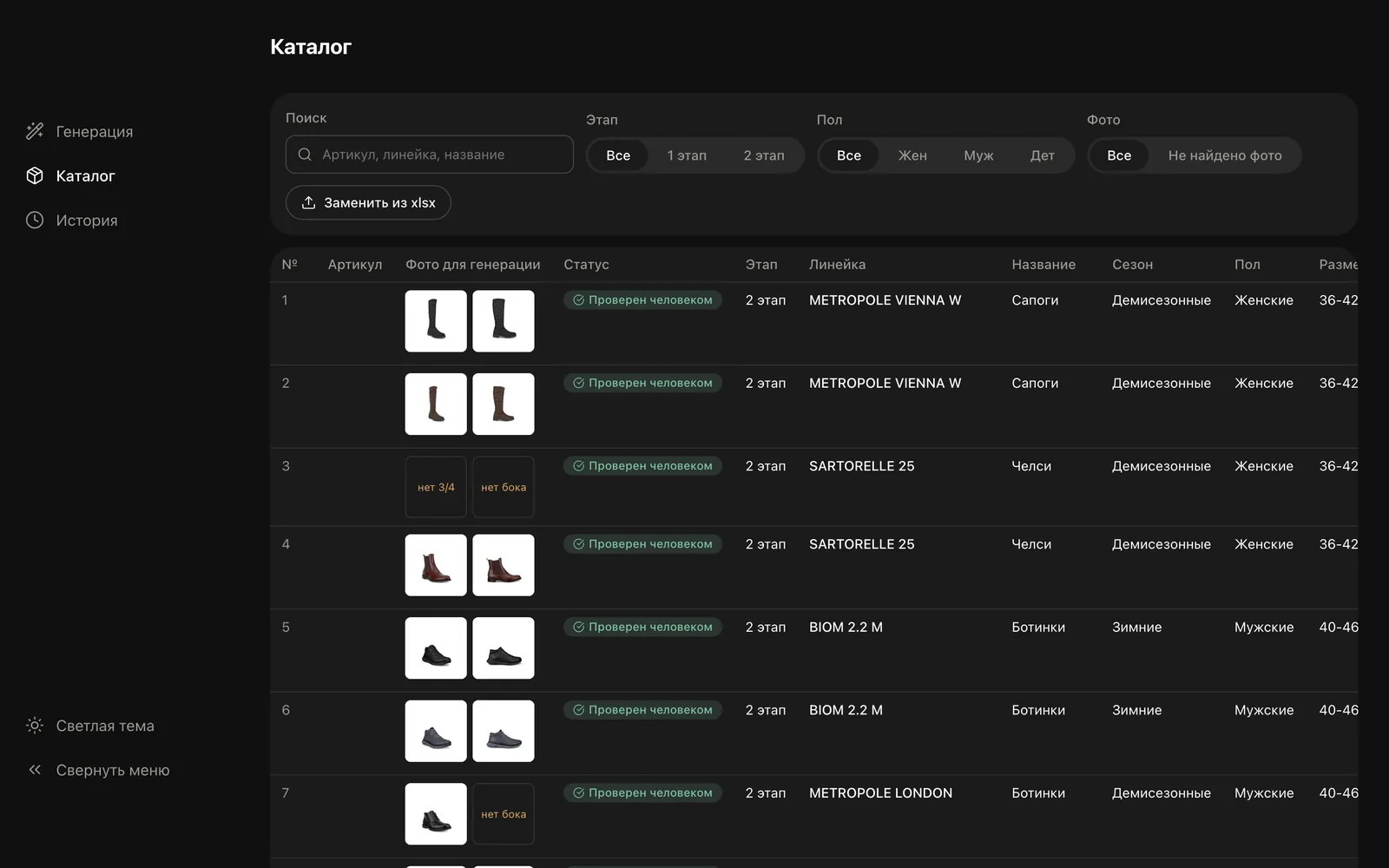Select Муж gender filter
The height and width of the screenshot is (868, 1389).
[x=978, y=155]
